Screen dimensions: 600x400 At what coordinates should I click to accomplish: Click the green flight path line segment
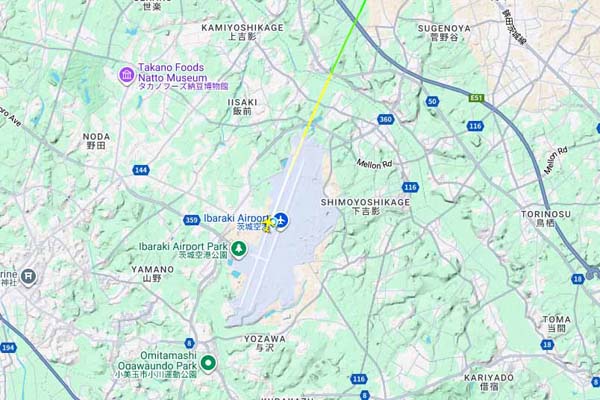(348, 36)
